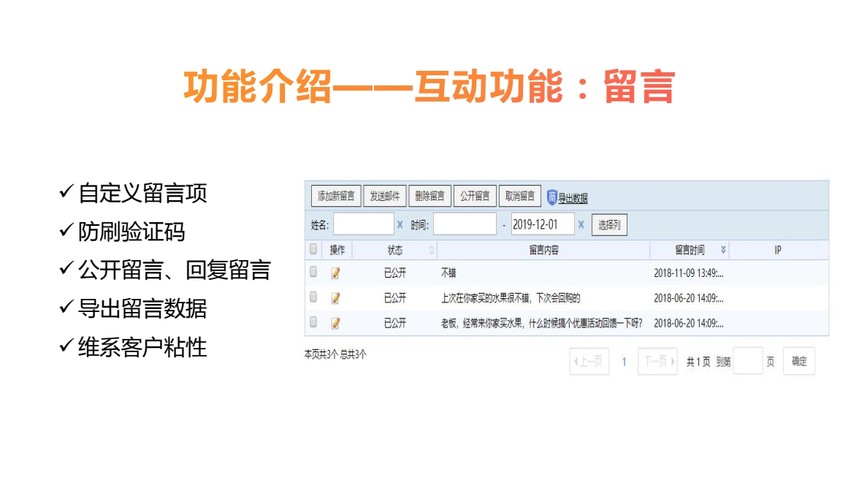The height and width of the screenshot is (483, 859).
Task: Select checkbox of 2018-06-20 老板 message
Action: (x=314, y=323)
